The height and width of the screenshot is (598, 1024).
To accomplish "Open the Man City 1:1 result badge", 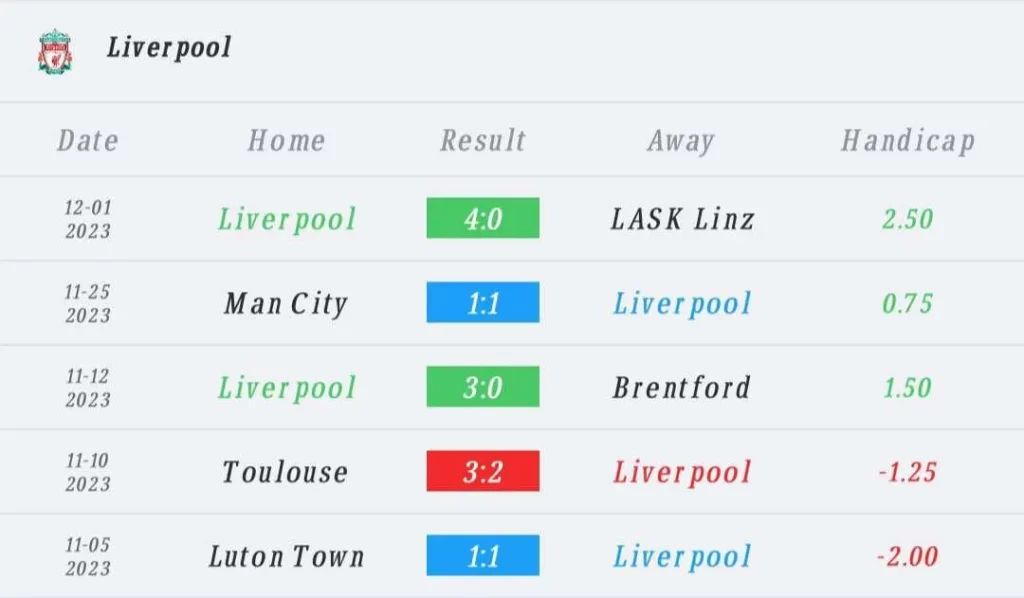I will (x=483, y=302).
